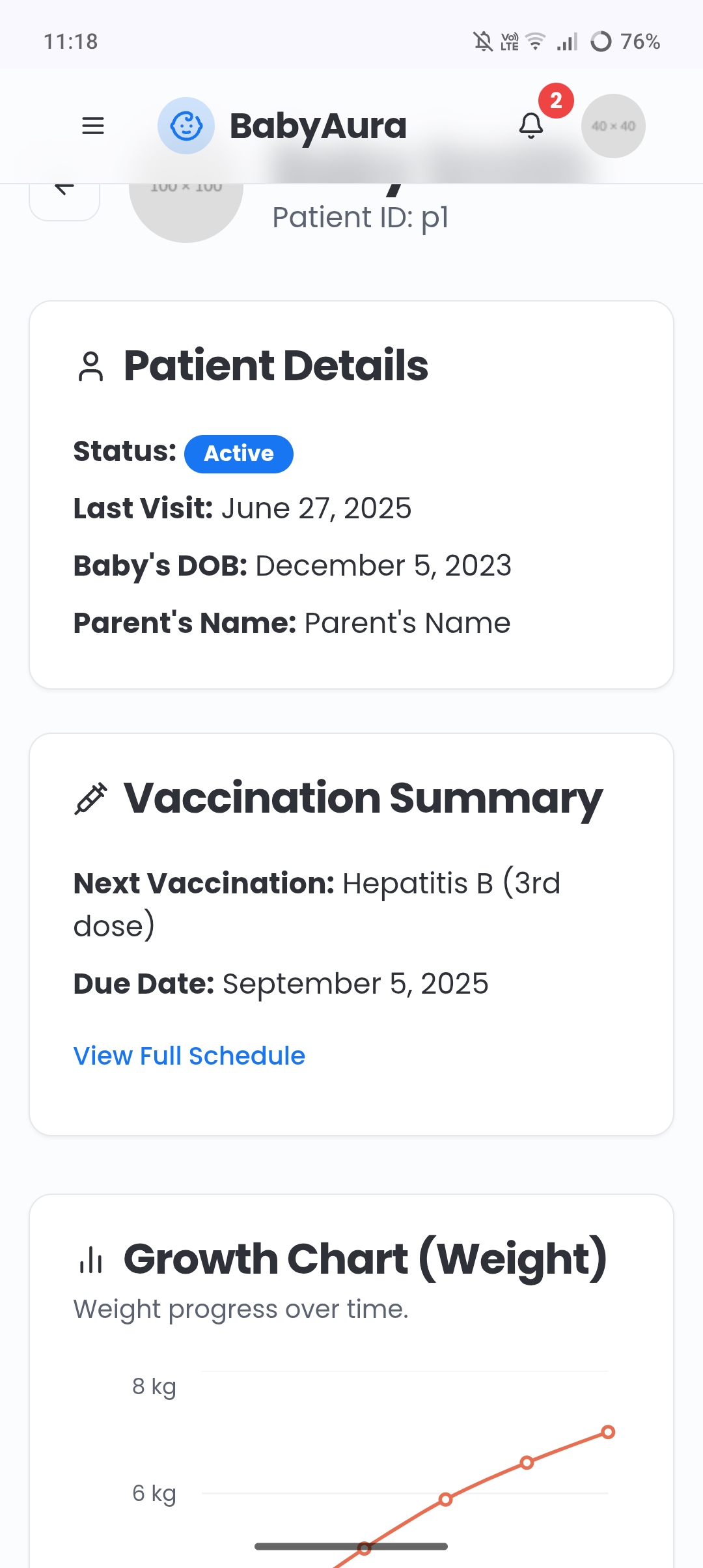Image resolution: width=703 pixels, height=1568 pixels.
Task: Open the hamburger navigation menu
Action: click(93, 126)
